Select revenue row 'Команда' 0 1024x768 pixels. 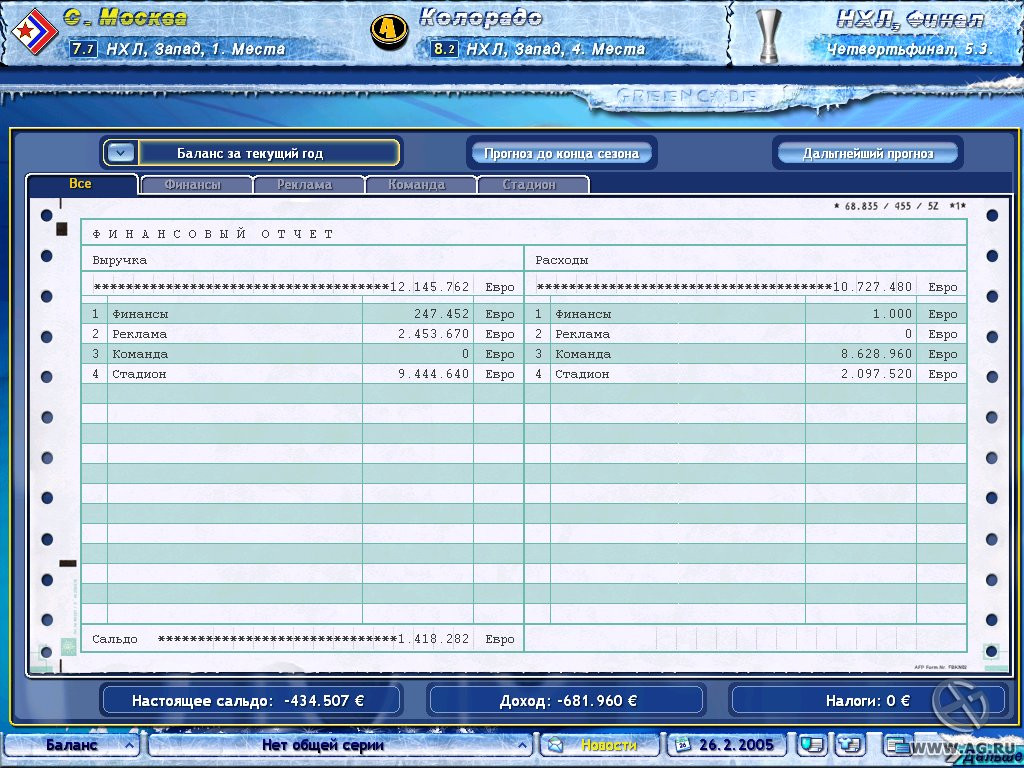coord(302,354)
